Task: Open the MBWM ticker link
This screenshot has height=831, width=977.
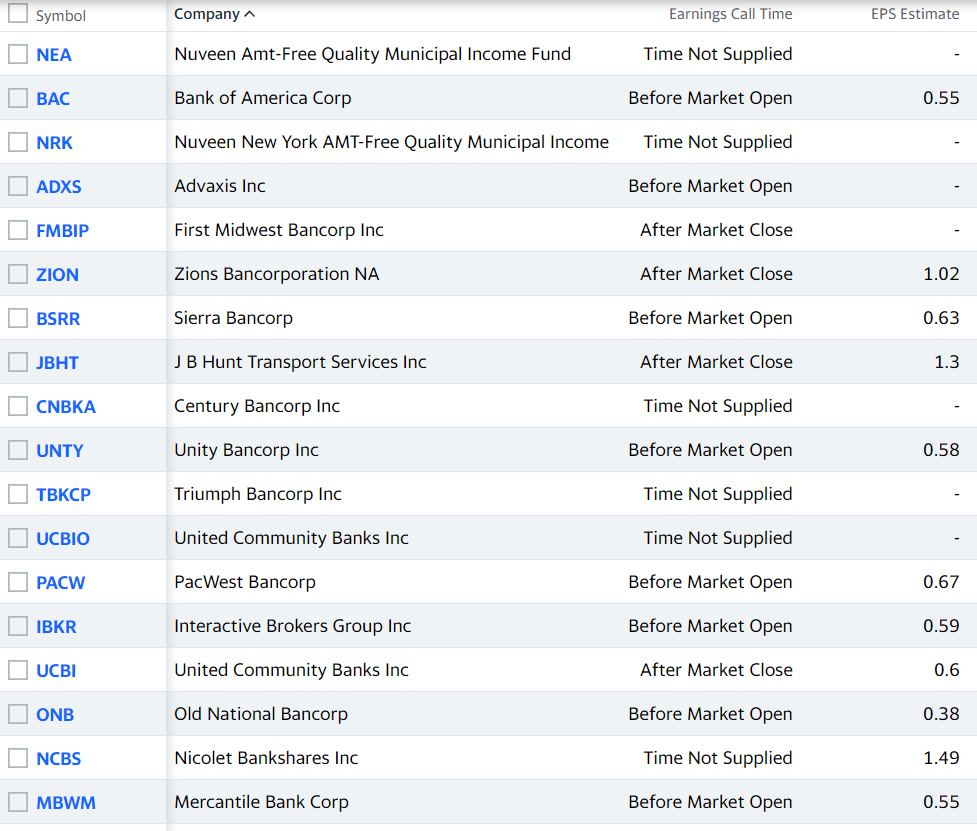Action: click(x=66, y=802)
